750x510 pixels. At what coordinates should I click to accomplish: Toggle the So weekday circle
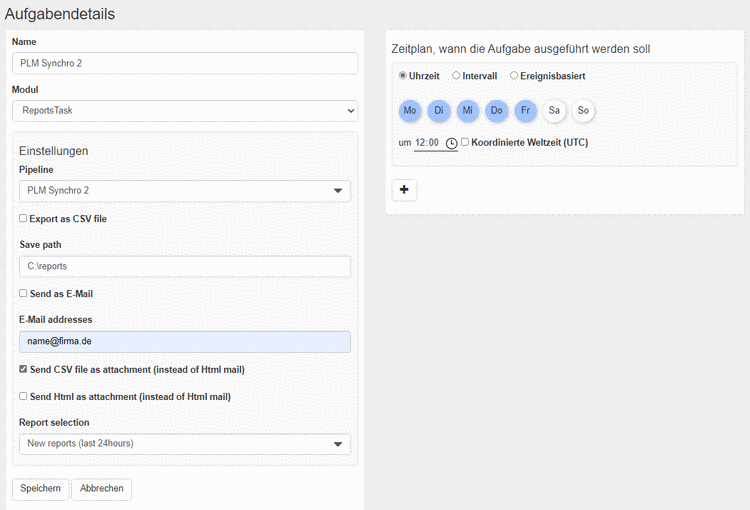click(x=583, y=110)
